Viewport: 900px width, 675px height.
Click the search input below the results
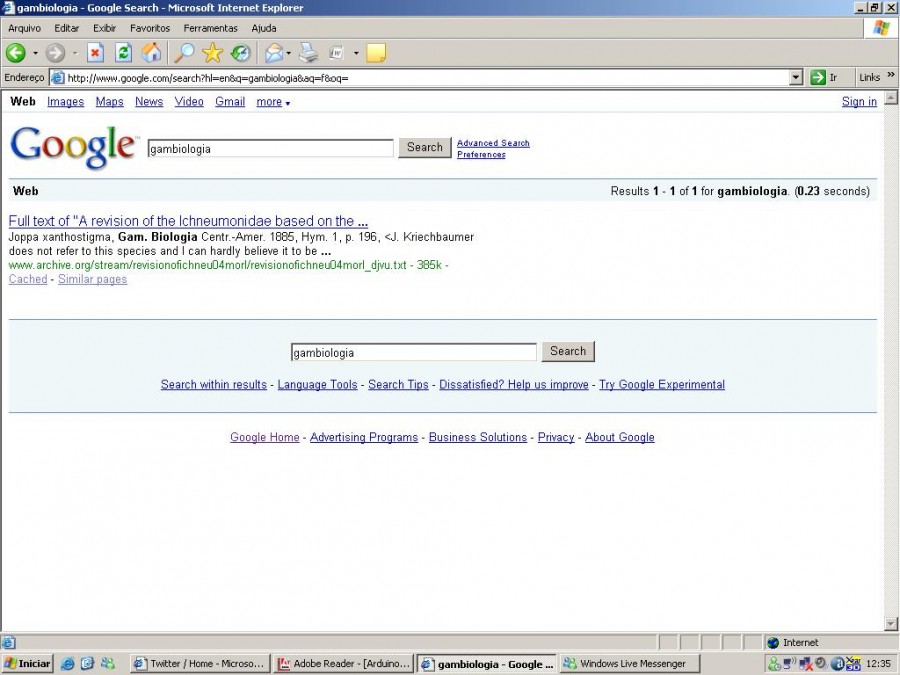[x=414, y=352]
